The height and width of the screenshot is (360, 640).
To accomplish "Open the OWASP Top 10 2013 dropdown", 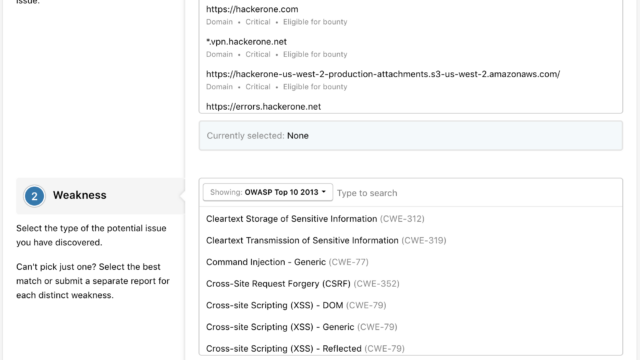I will [x=268, y=192].
